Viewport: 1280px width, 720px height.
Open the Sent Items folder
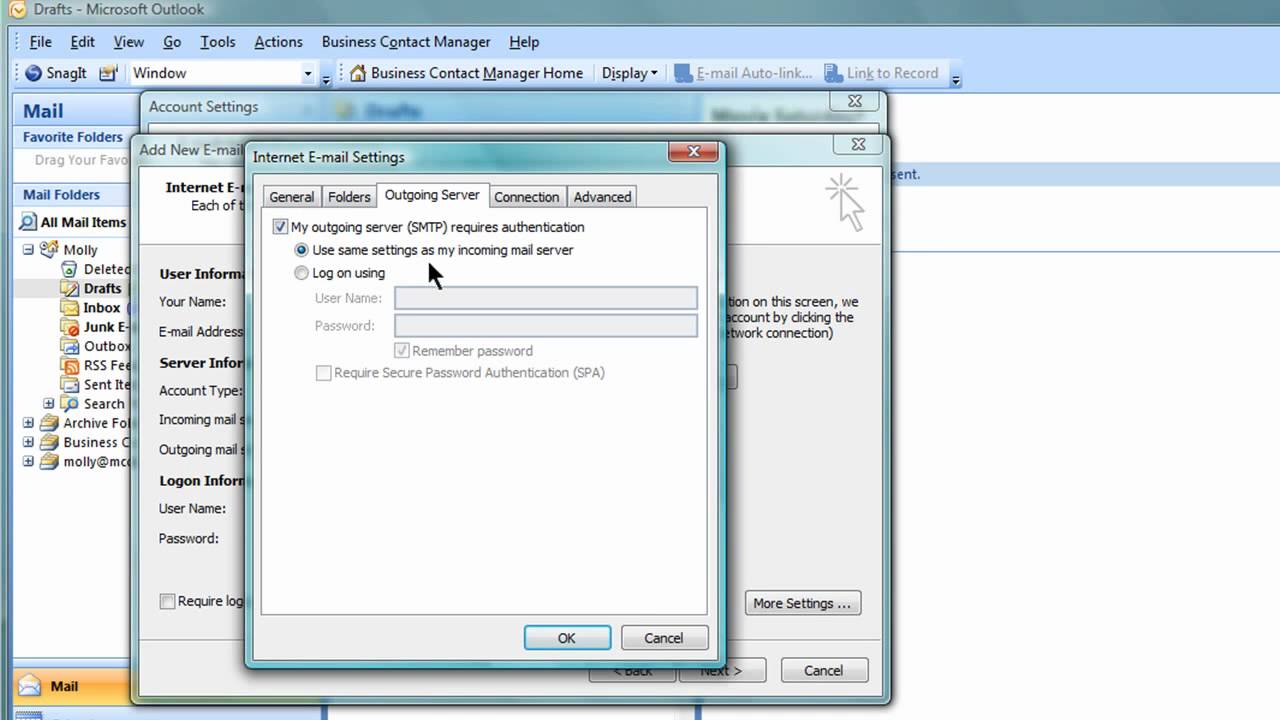point(95,384)
